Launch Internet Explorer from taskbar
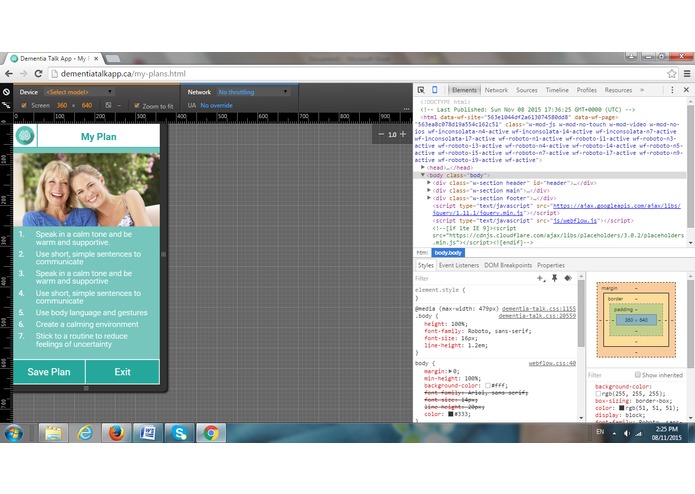Image resolution: width=695 pixels, height=494 pixels. pyautogui.click(x=85, y=433)
